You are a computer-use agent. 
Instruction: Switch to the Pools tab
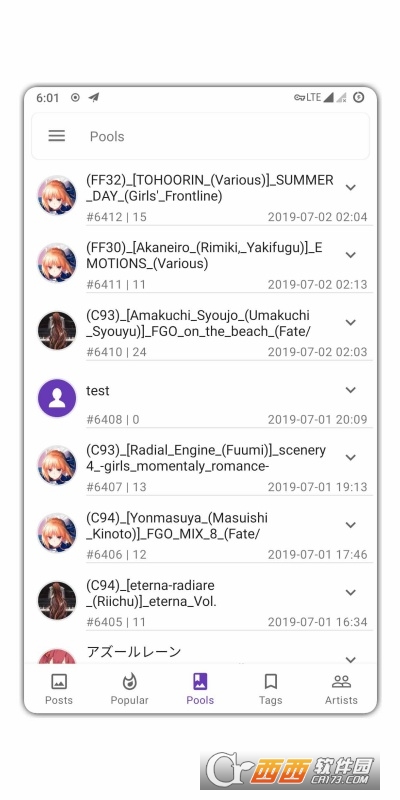coord(200,689)
